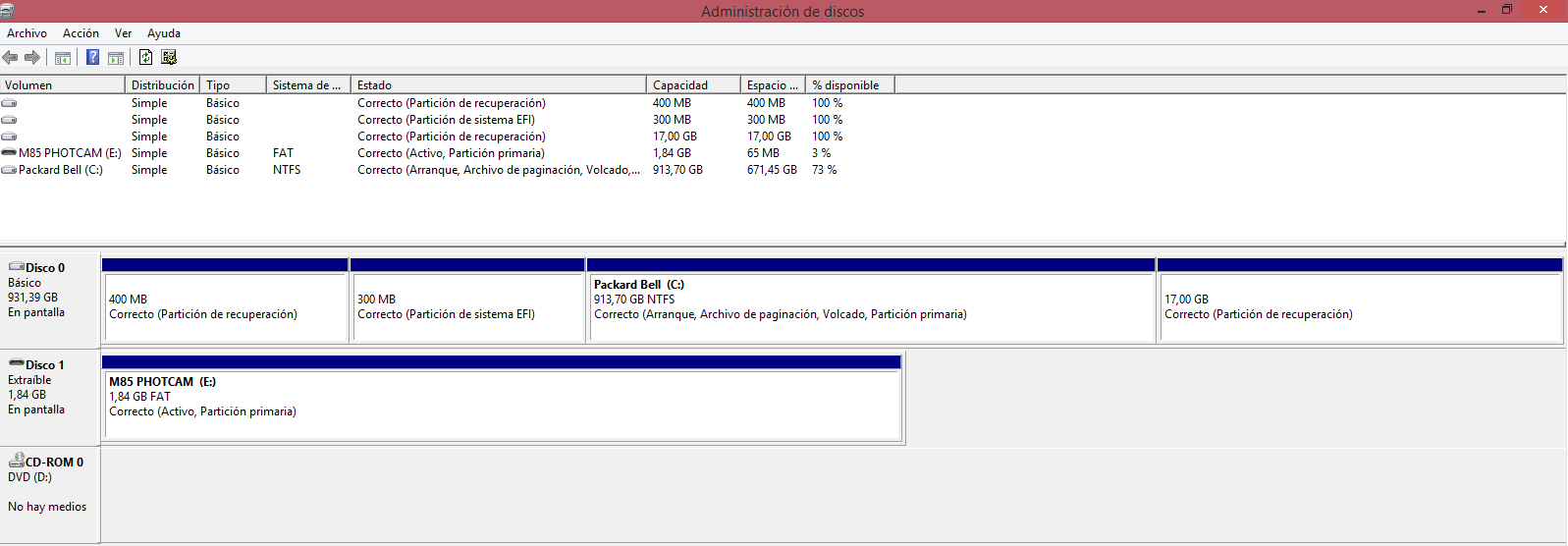This screenshot has height=546, width=1568.
Task: Click the app icon in the title bar
Action: pyautogui.click(x=7, y=11)
